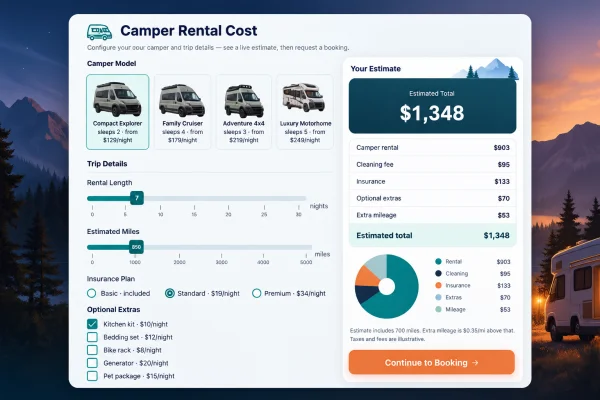Click the light blue Extras legend dot
Viewport: 600px width, 400px height.
point(439,297)
